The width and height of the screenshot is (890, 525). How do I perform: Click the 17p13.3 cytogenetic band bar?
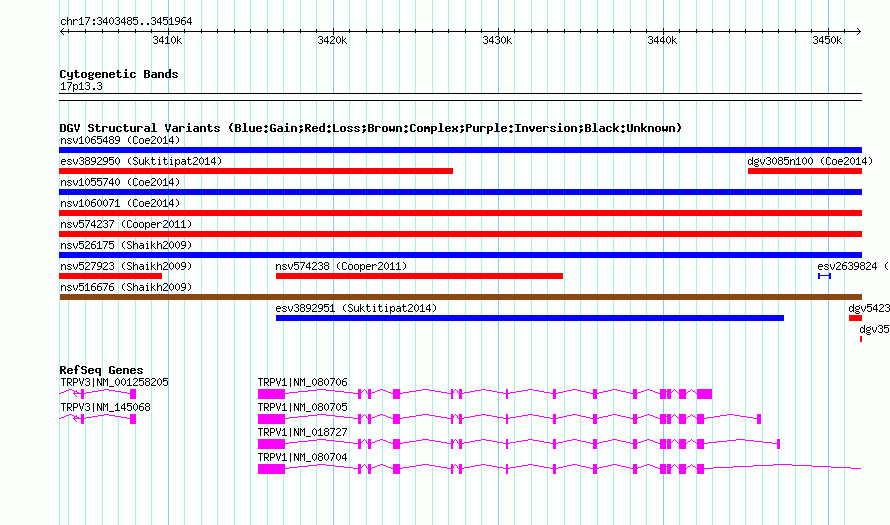(460, 97)
